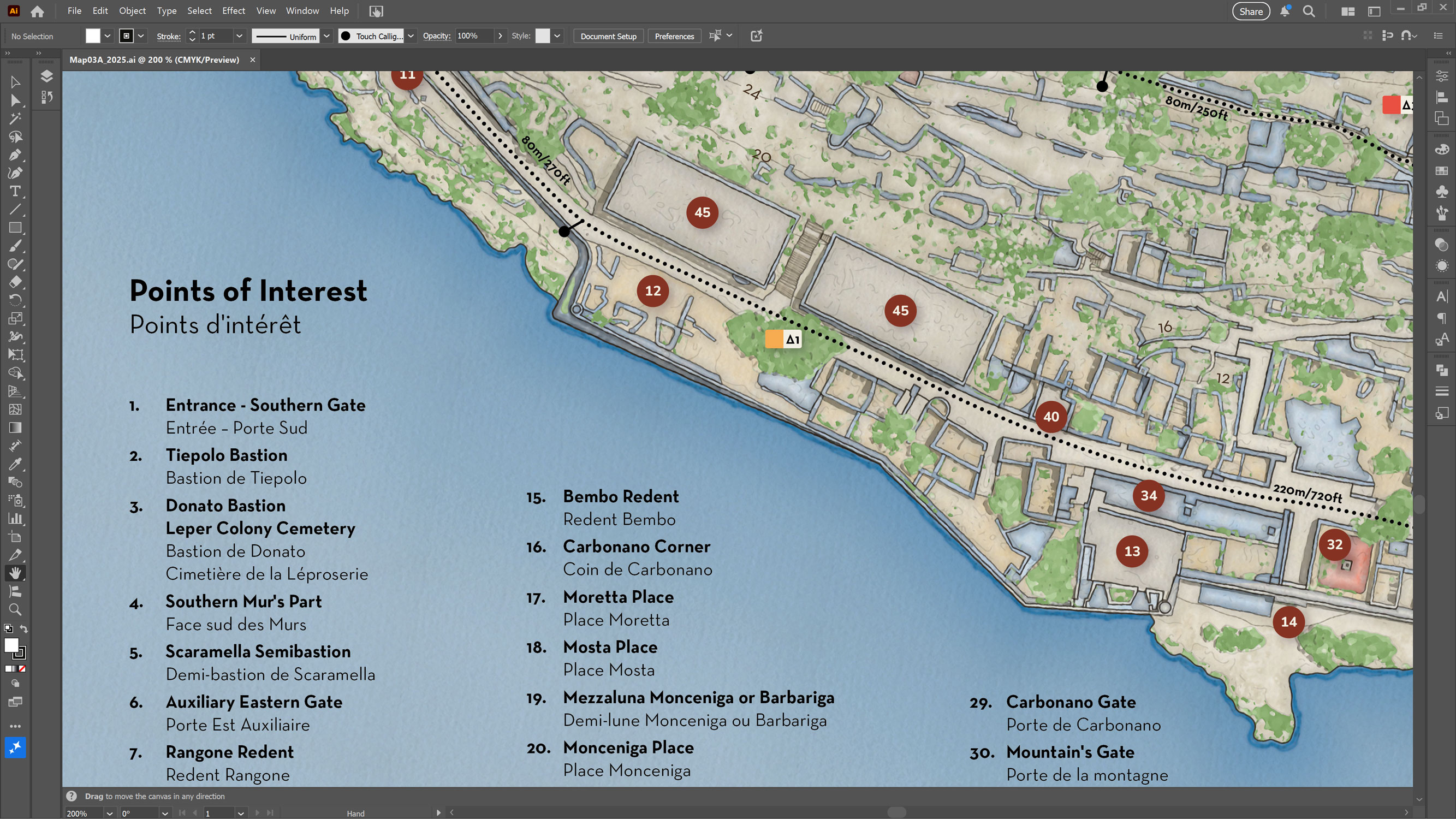This screenshot has height=819, width=1456.
Task: Select the Direct Selection tool
Action: click(x=15, y=100)
